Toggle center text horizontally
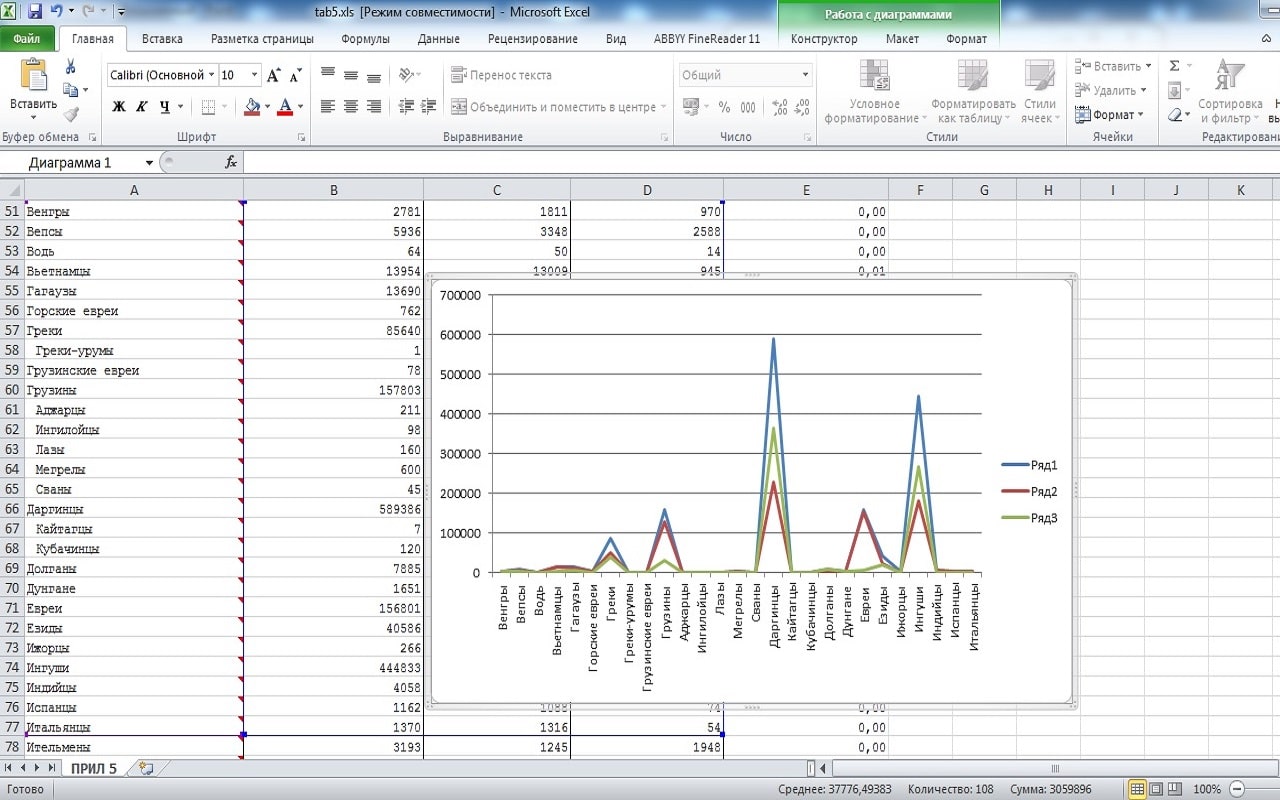Image resolution: width=1280 pixels, height=800 pixels. [x=351, y=107]
